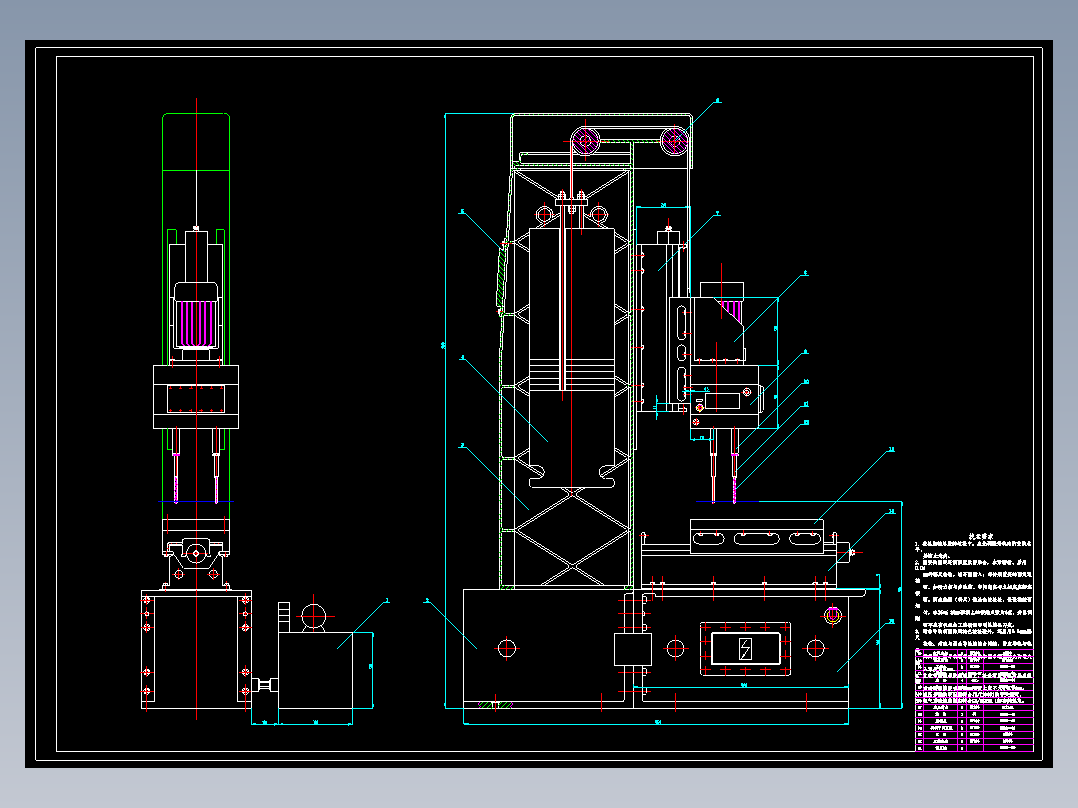This screenshot has width=1078, height=808.
Task: Select the green guard cover atop left view
Action: [x=196, y=142]
